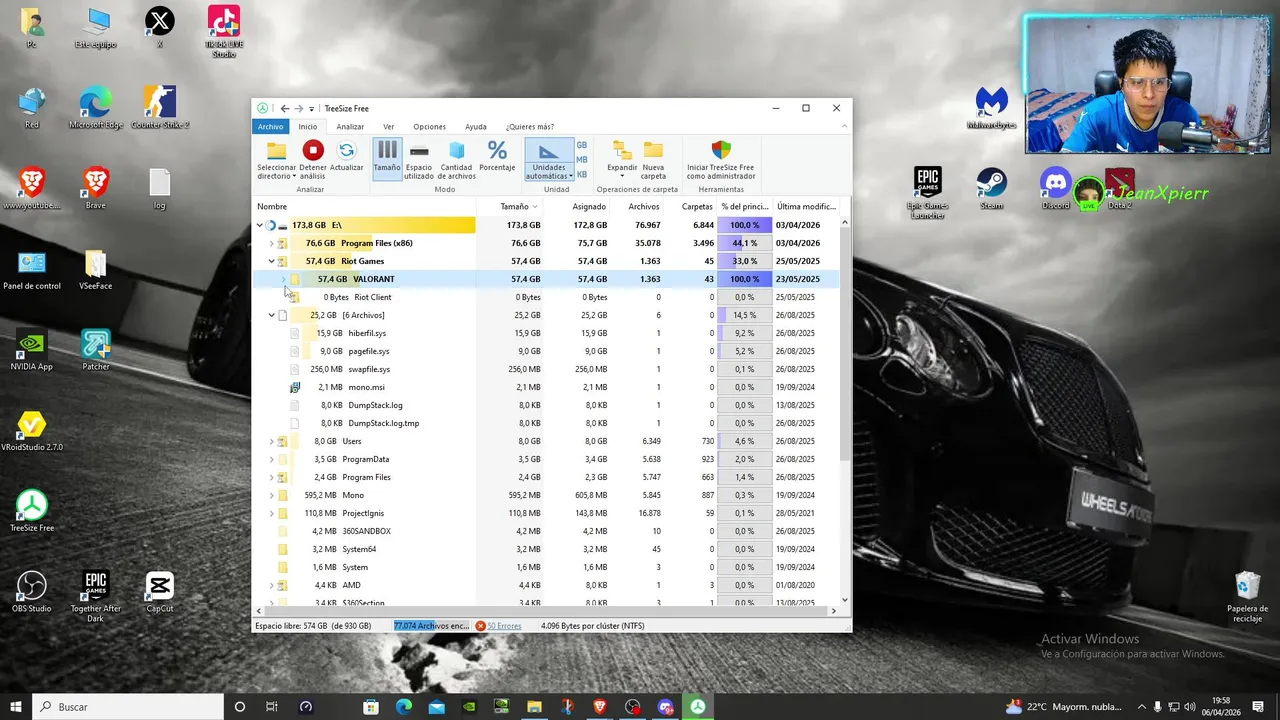This screenshot has height=720, width=1280.
Task: Open the VRoidStudio 2.7.0 desktop icon
Action: (x=32, y=430)
